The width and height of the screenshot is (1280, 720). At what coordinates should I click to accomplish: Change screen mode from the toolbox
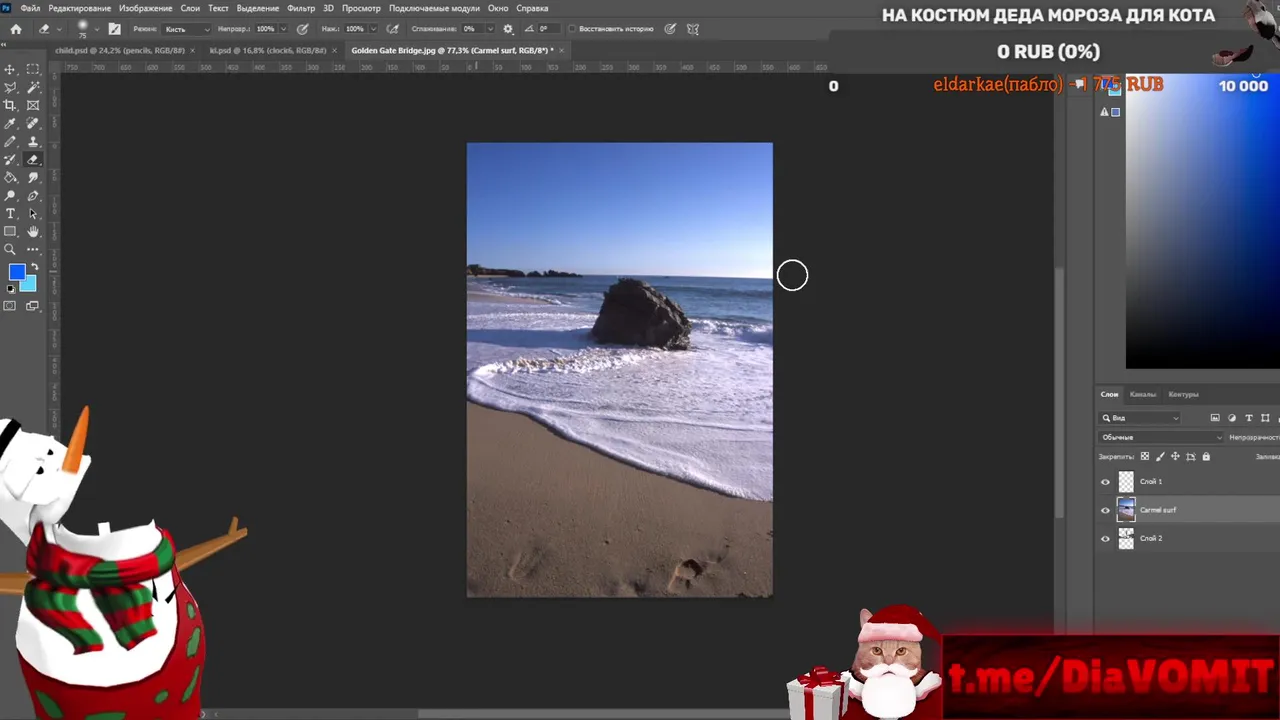(32, 306)
